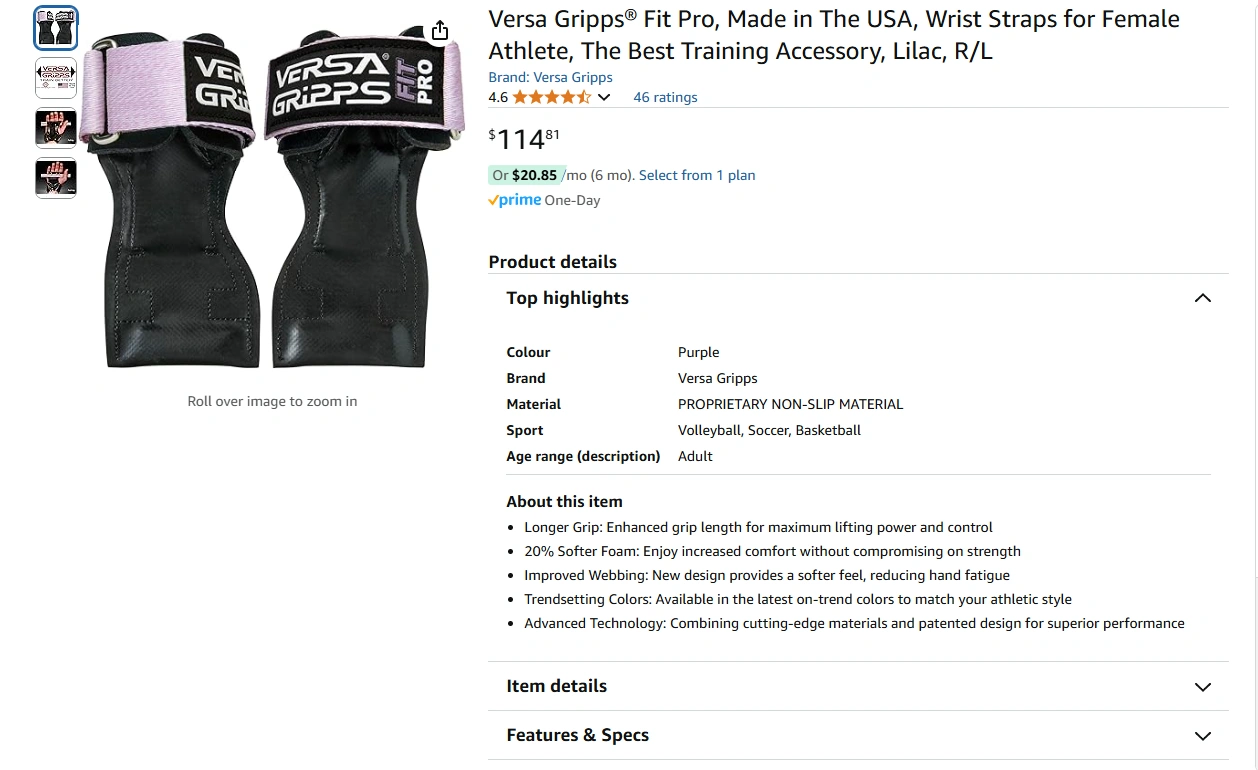Select the first product thumbnail
Image resolution: width=1258 pixels, height=770 pixels.
click(x=56, y=28)
